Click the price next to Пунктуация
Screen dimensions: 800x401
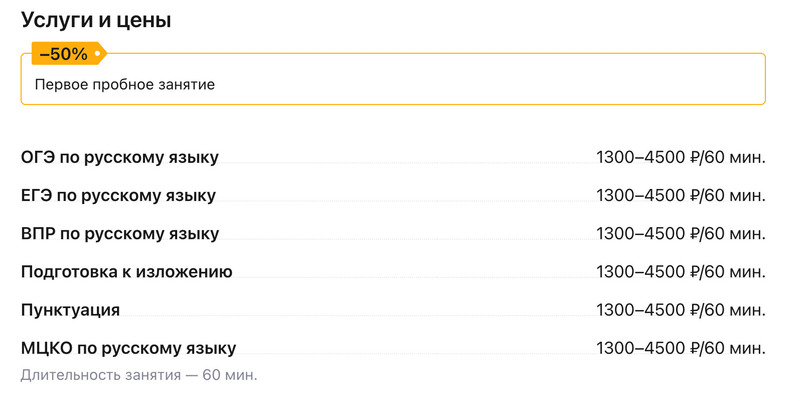(x=680, y=310)
